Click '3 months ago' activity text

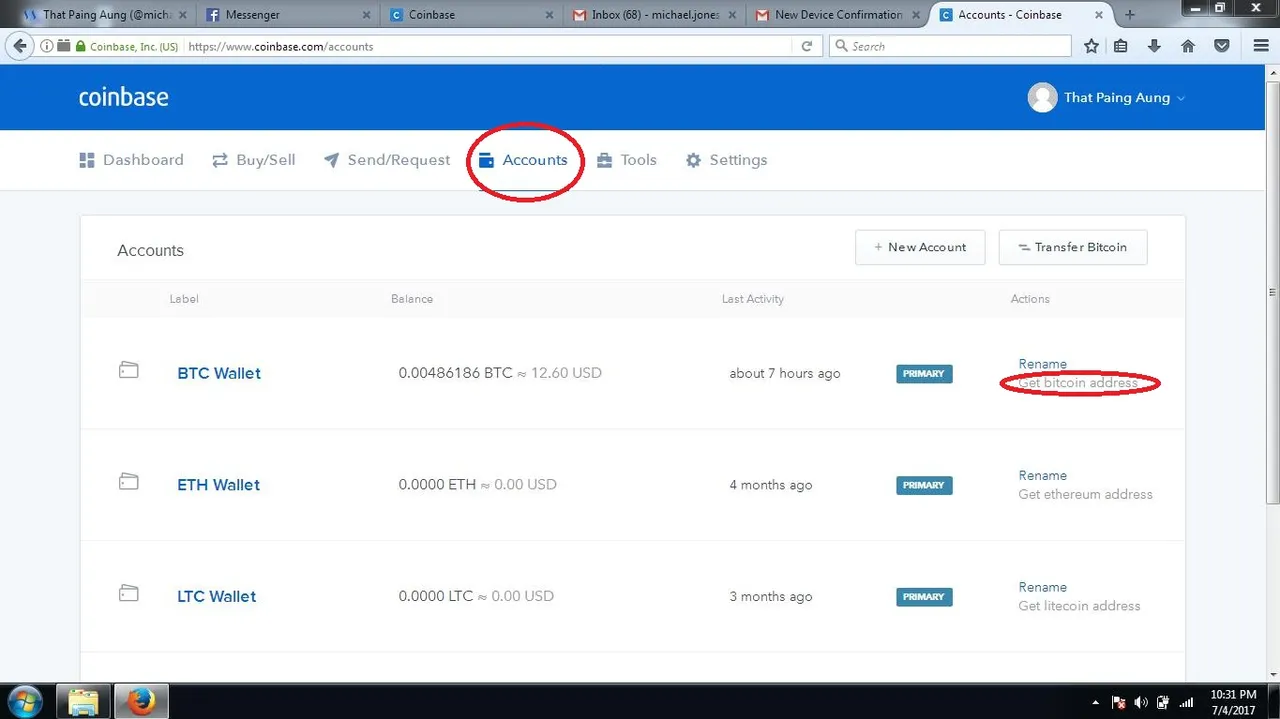coord(771,597)
